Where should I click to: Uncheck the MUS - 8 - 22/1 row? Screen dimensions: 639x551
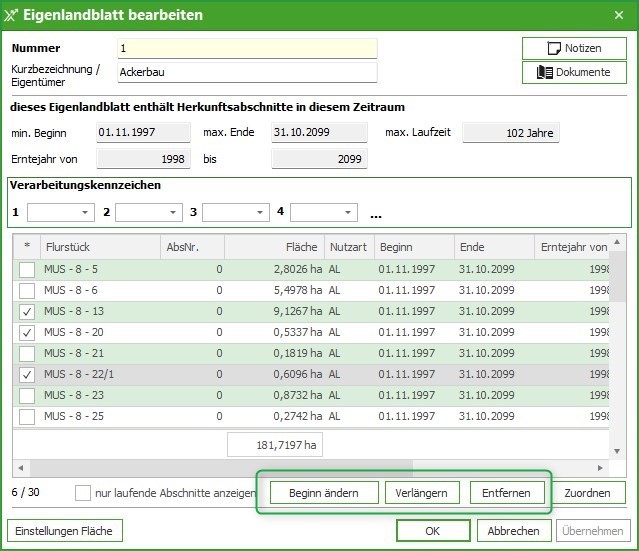[27, 374]
